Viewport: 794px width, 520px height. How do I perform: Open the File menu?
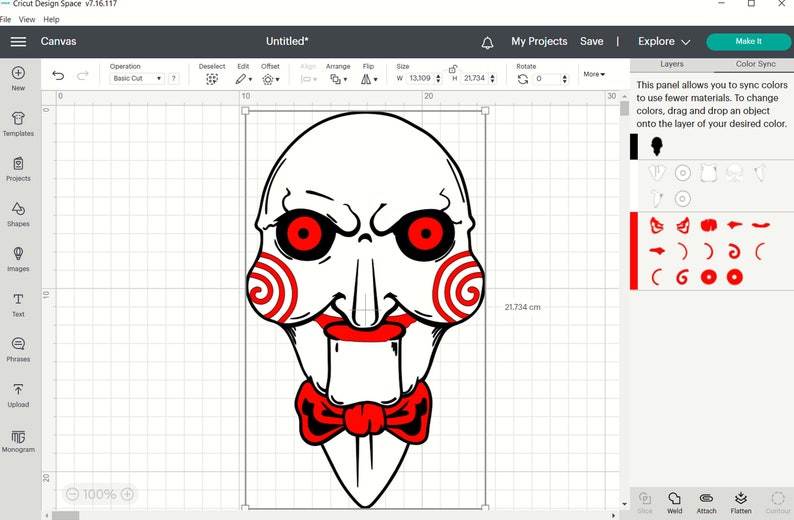6,19
